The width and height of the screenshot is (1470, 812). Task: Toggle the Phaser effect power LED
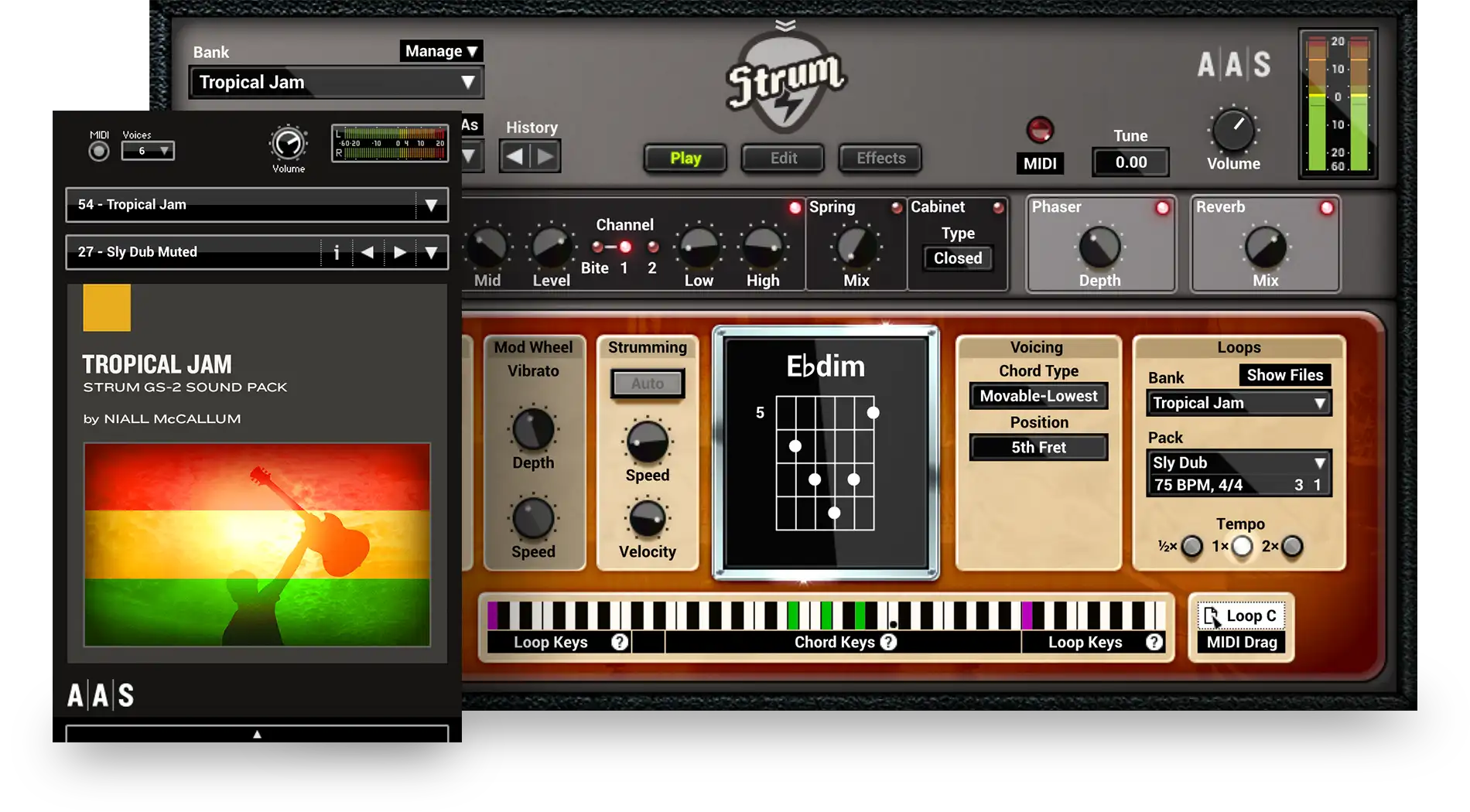tap(1162, 208)
